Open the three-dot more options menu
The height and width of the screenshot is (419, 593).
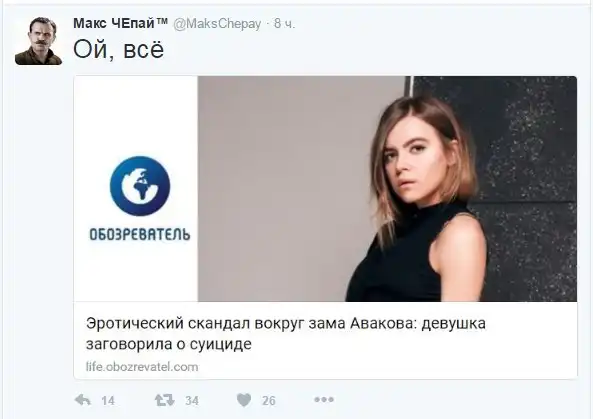(x=324, y=399)
